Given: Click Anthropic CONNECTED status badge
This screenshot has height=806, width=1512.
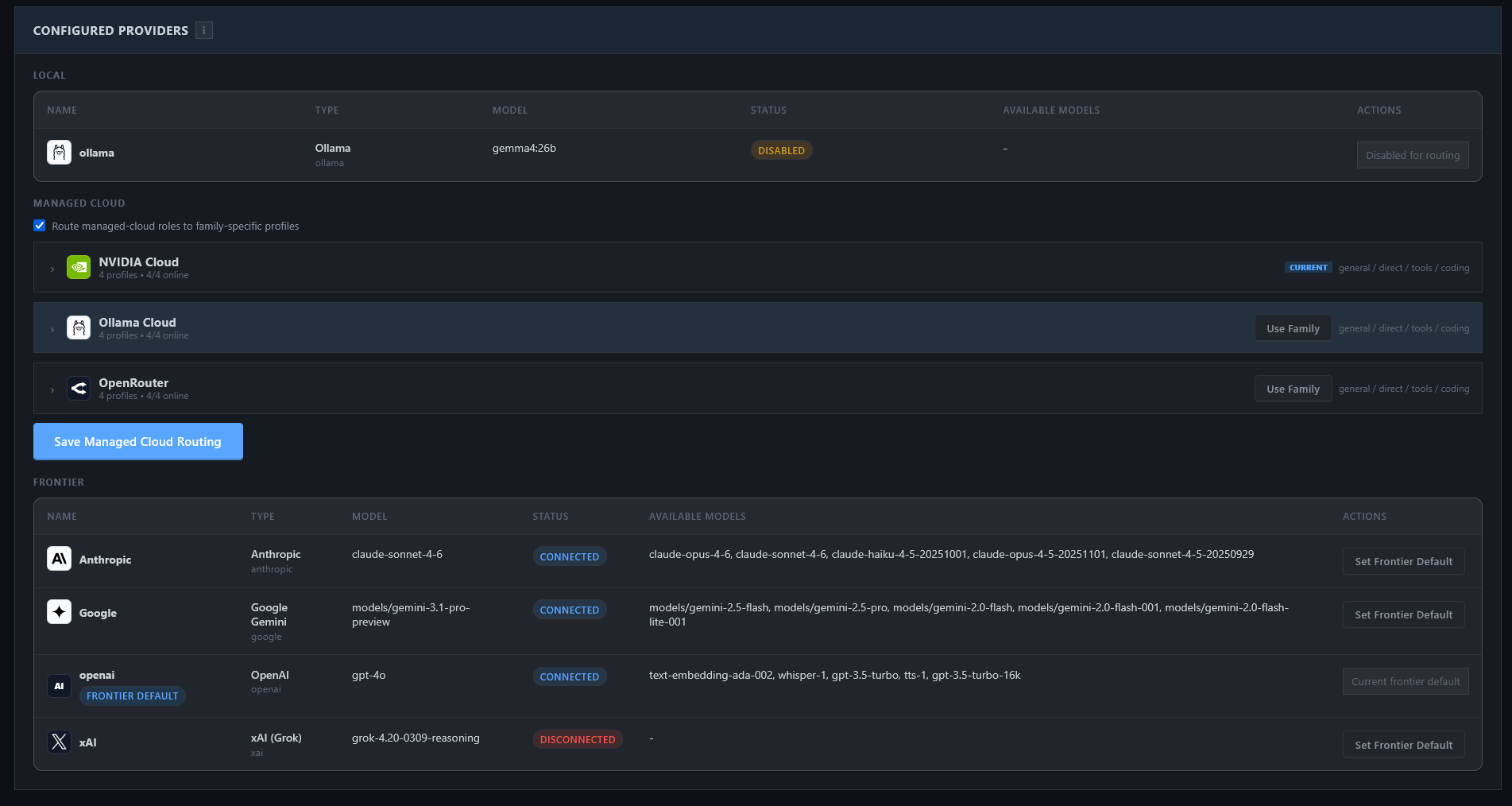Looking at the screenshot, I should (x=570, y=556).
